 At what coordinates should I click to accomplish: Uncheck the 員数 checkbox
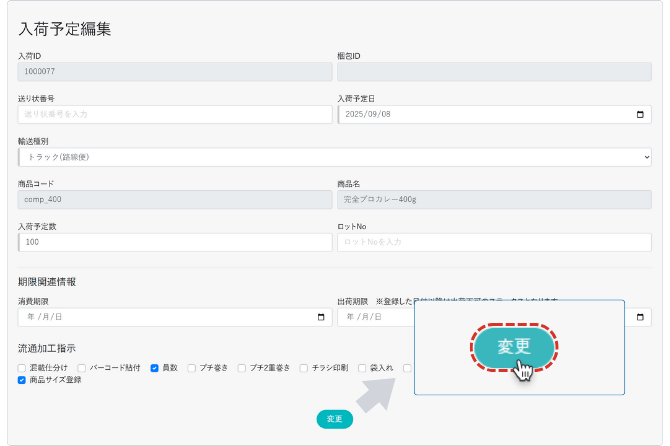155,368
